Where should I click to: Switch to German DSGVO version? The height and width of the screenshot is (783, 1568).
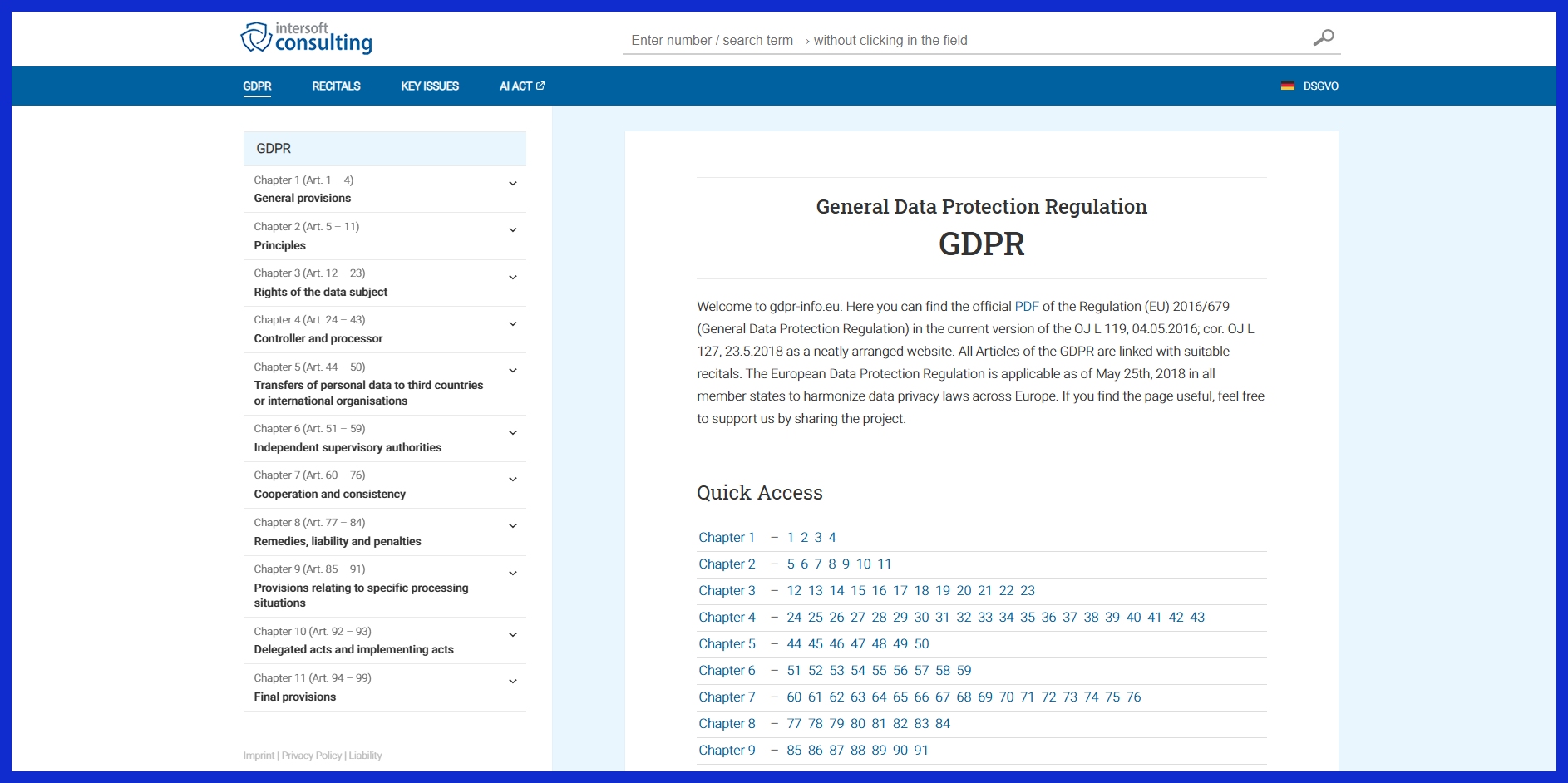pyautogui.click(x=1320, y=86)
